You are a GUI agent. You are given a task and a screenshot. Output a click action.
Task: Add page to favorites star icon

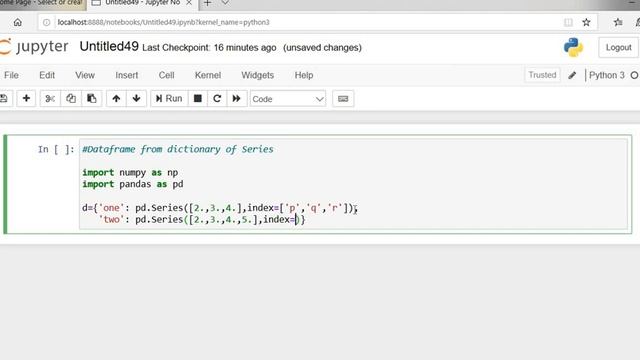pos(587,22)
